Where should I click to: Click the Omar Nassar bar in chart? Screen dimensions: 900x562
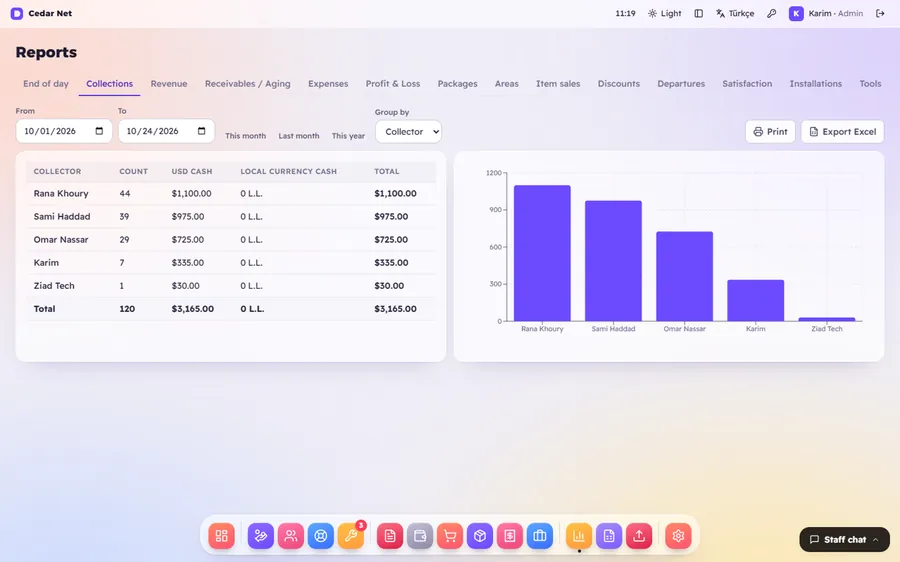click(x=684, y=276)
